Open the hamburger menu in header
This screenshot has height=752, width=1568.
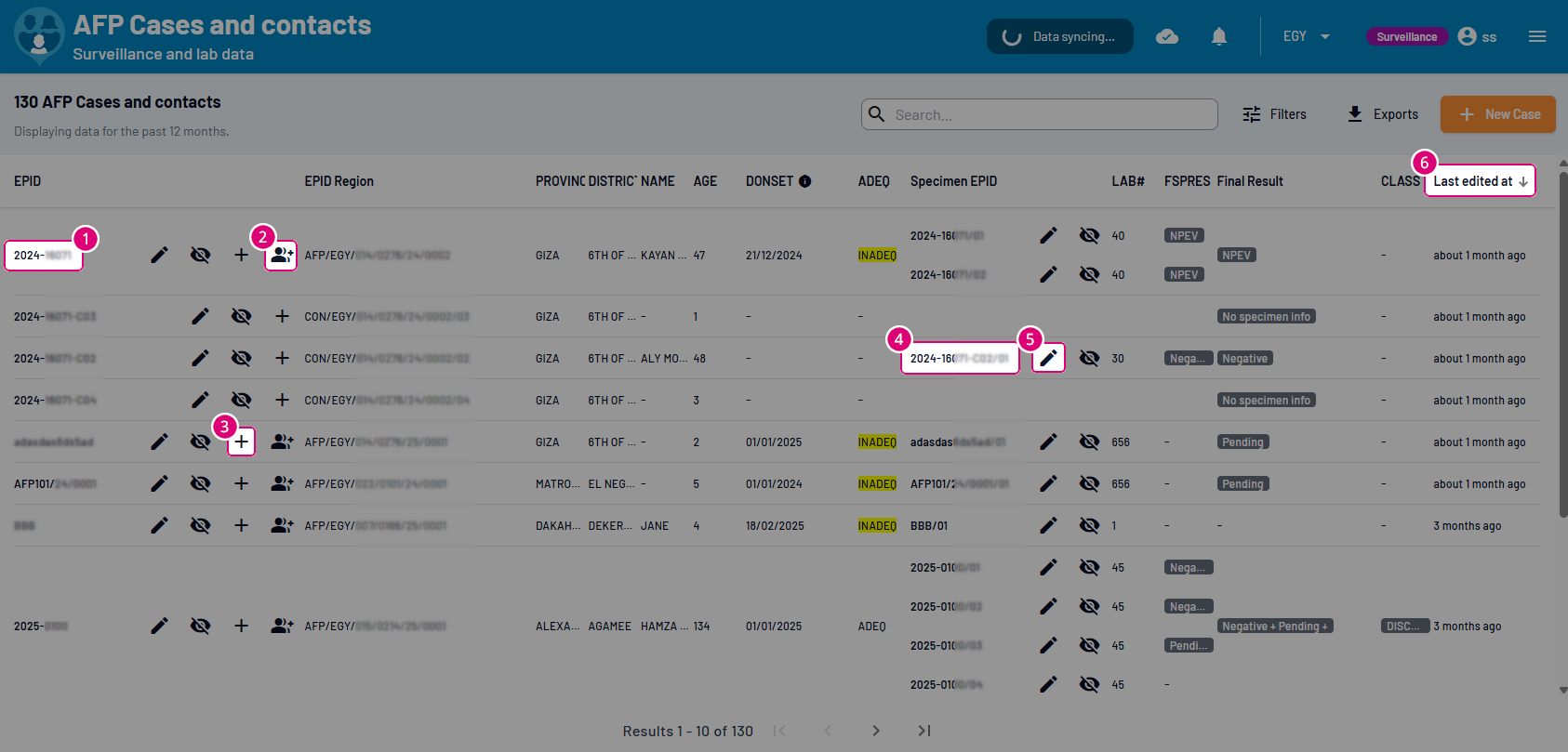pyautogui.click(x=1536, y=36)
